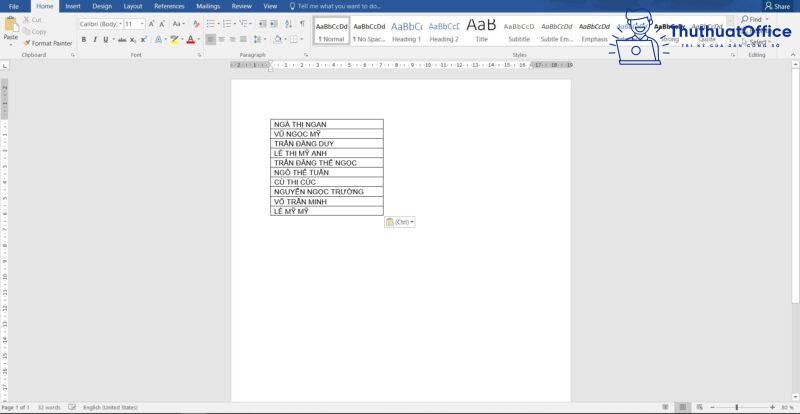Toggle Print Layout view in status bar

[x=682, y=407]
